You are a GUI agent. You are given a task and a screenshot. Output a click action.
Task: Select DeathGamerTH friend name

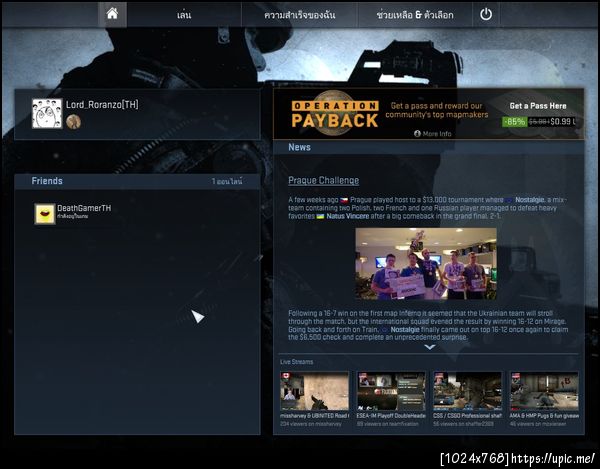(84, 208)
